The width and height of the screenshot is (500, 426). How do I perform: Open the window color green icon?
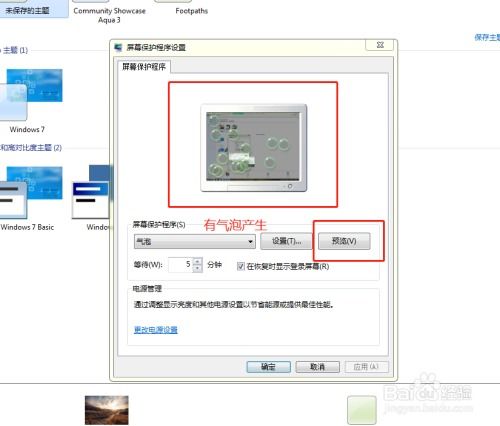(x=362, y=410)
